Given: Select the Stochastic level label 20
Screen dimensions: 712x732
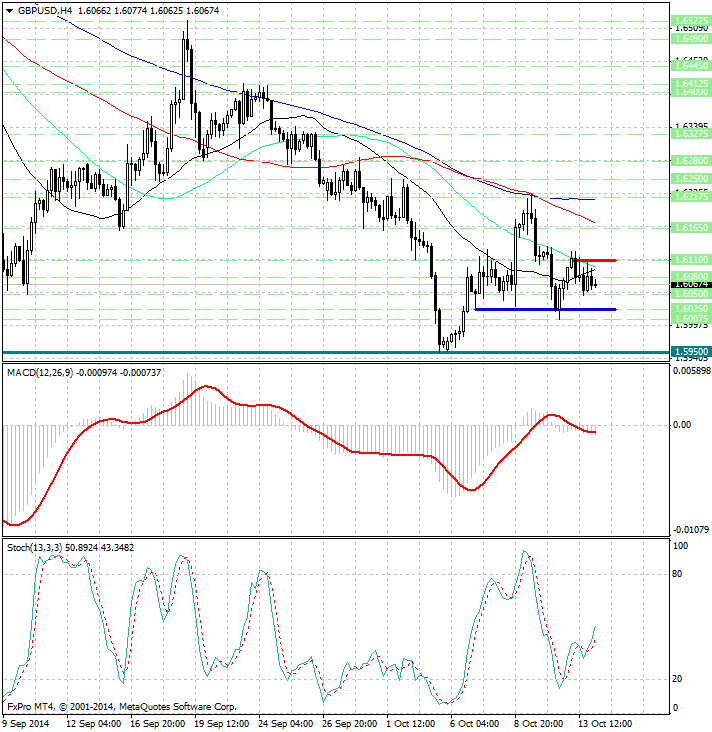Looking at the screenshot, I should click(x=677, y=679).
